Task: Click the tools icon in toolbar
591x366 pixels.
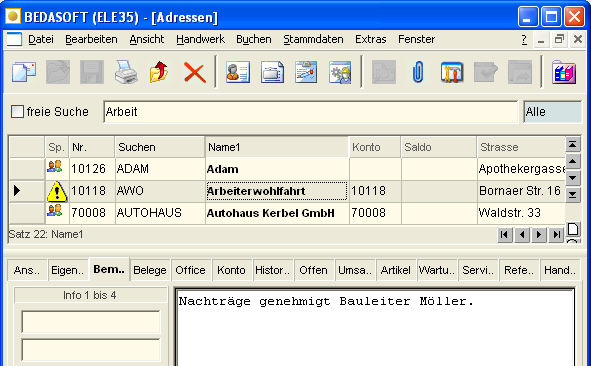Action: [452, 72]
